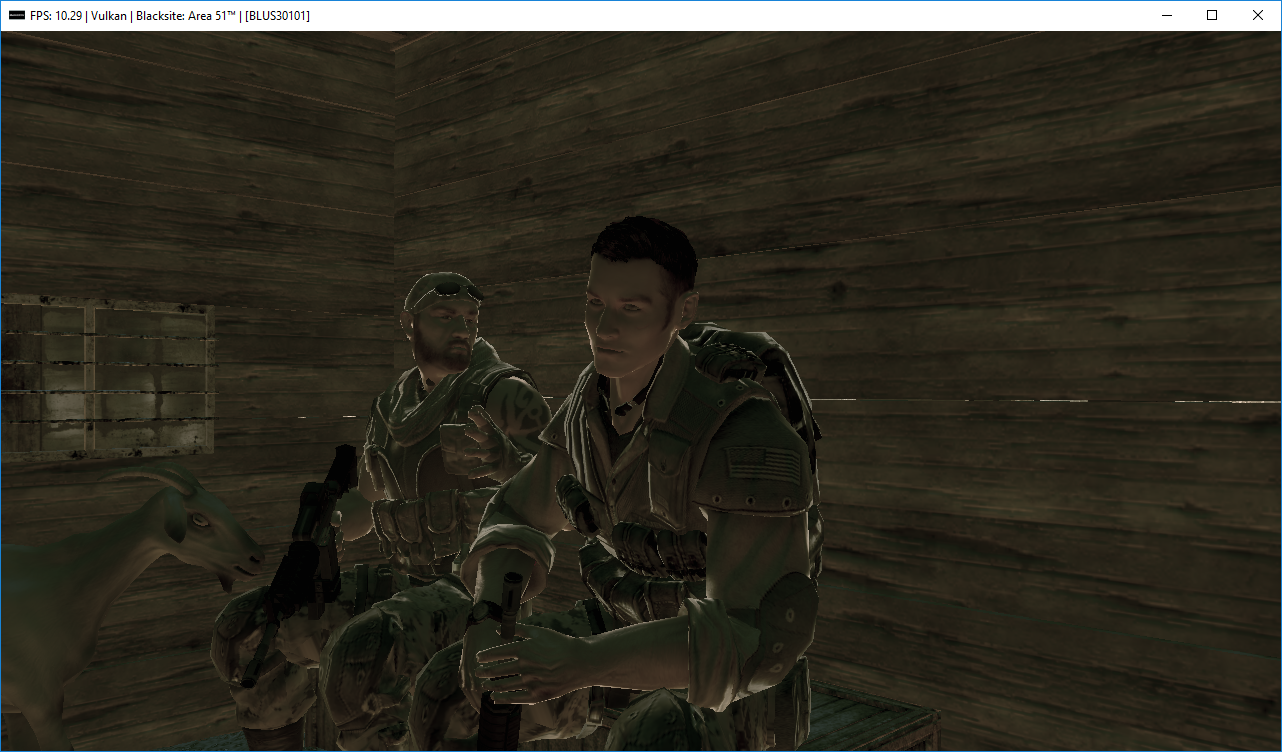Click the cup held by the bearded soldier
The image size is (1282, 752).
pyautogui.click(x=457, y=438)
